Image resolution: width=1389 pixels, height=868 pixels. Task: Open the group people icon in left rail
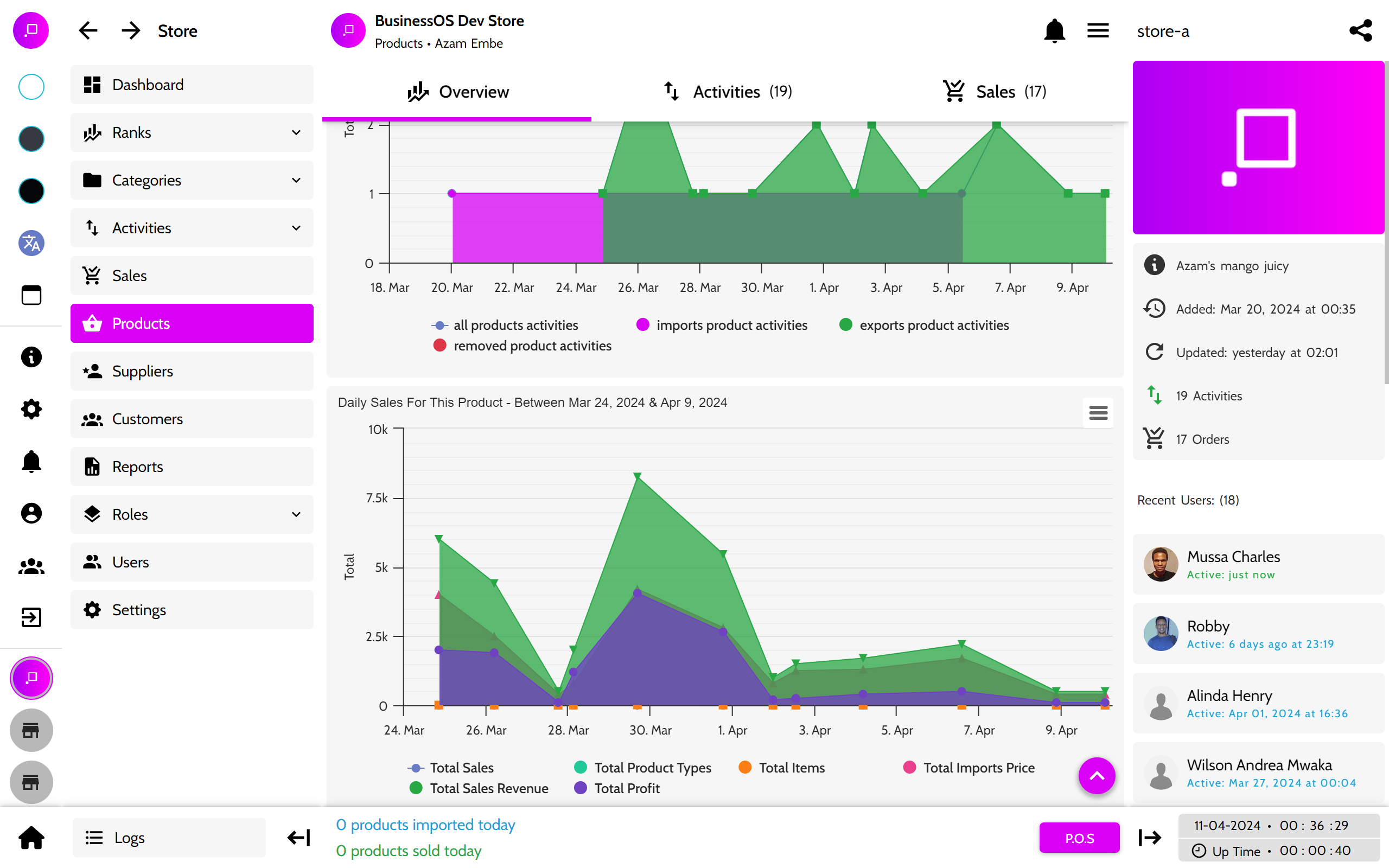point(31,566)
